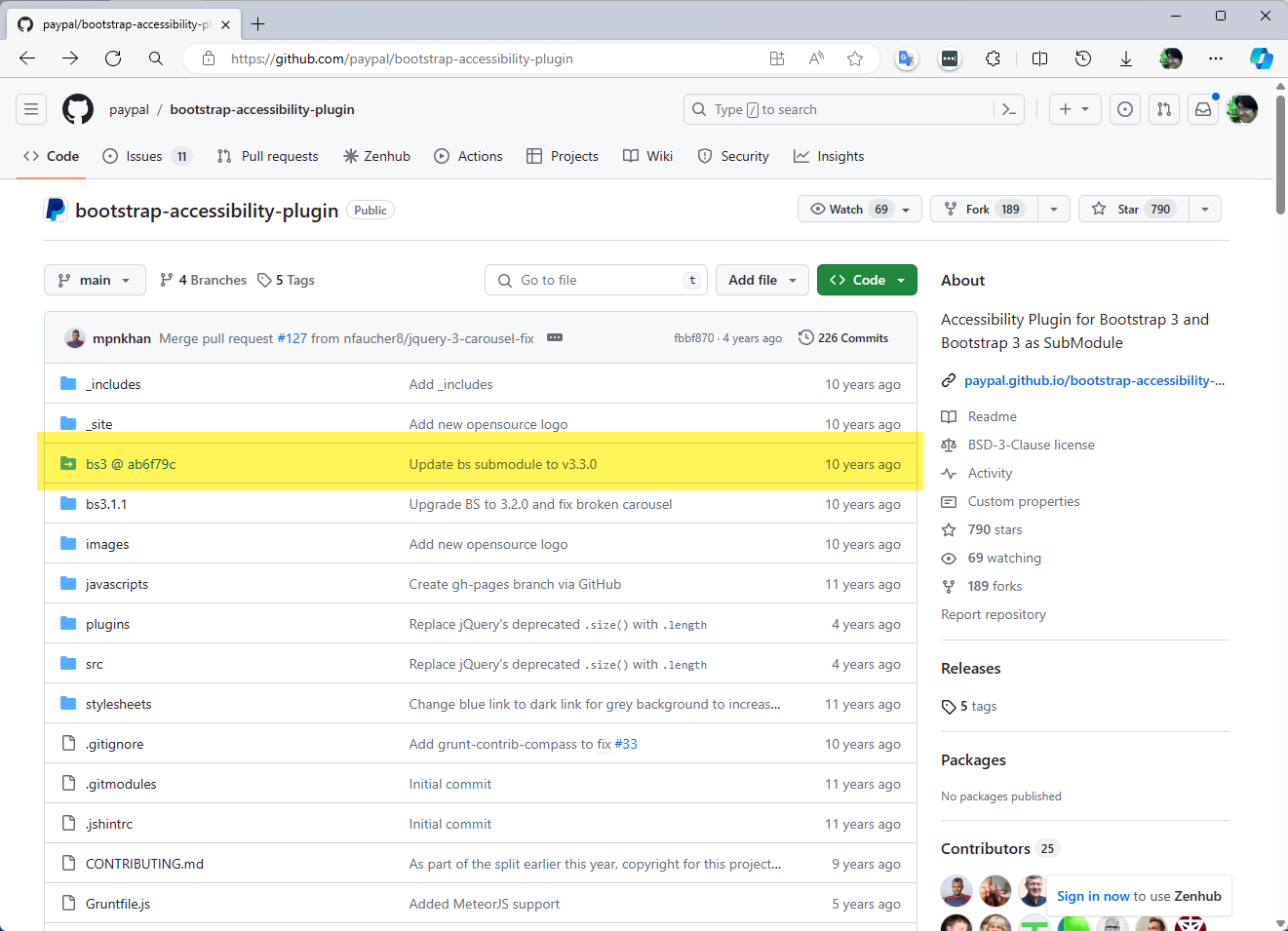Open the translate page icon
This screenshot has width=1288, height=931.
907,58
